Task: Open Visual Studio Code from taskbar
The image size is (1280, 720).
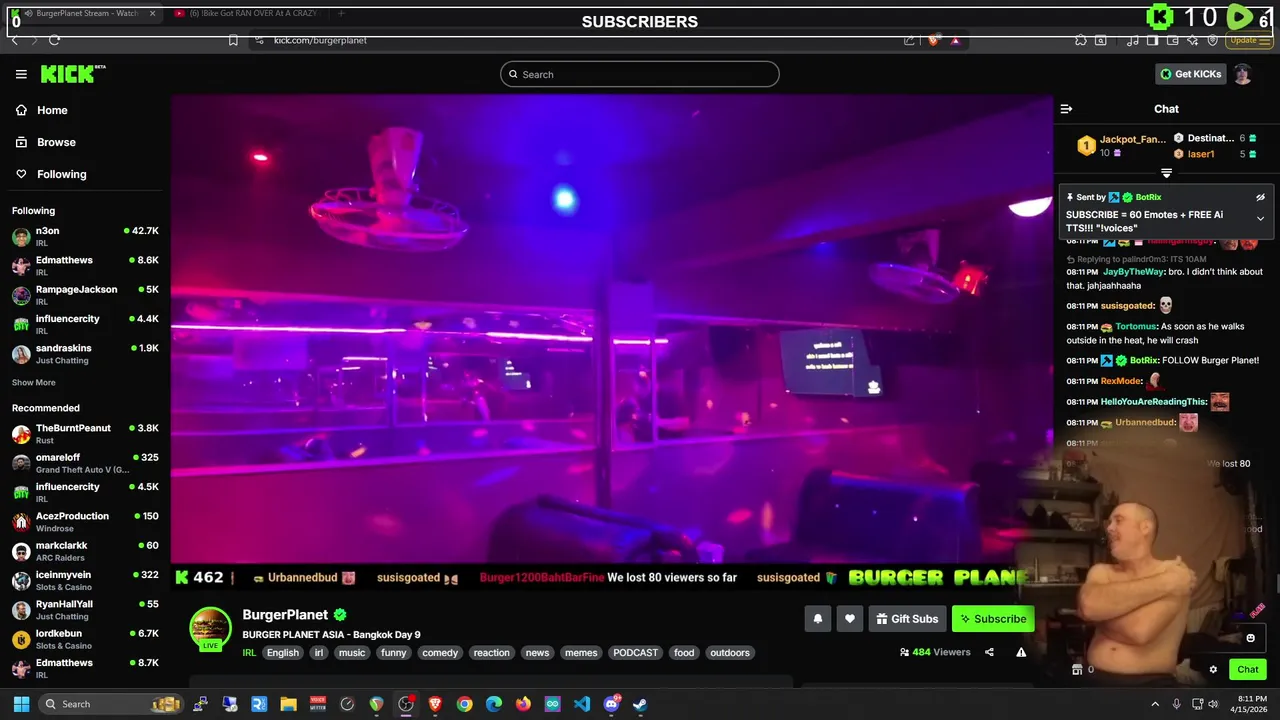Action: point(582,704)
